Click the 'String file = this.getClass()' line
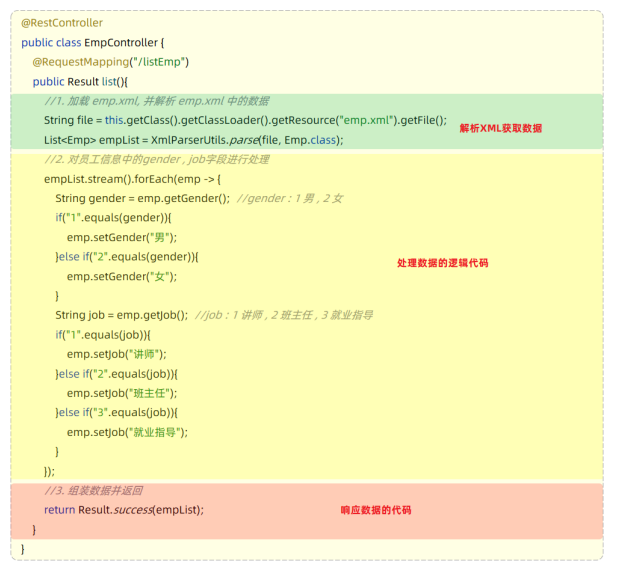 [x=245, y=120]
